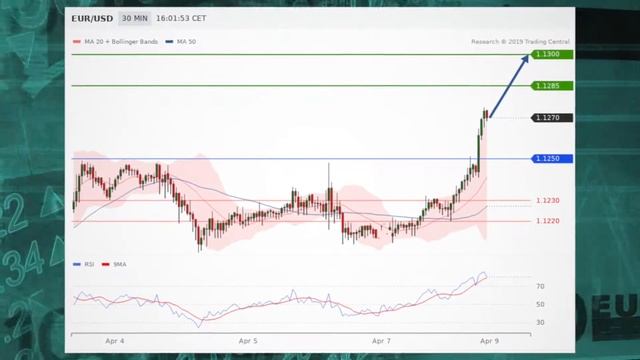Click the 1.1300 green price tag
The height and width of the screenshot is (360, 640).
552,54
